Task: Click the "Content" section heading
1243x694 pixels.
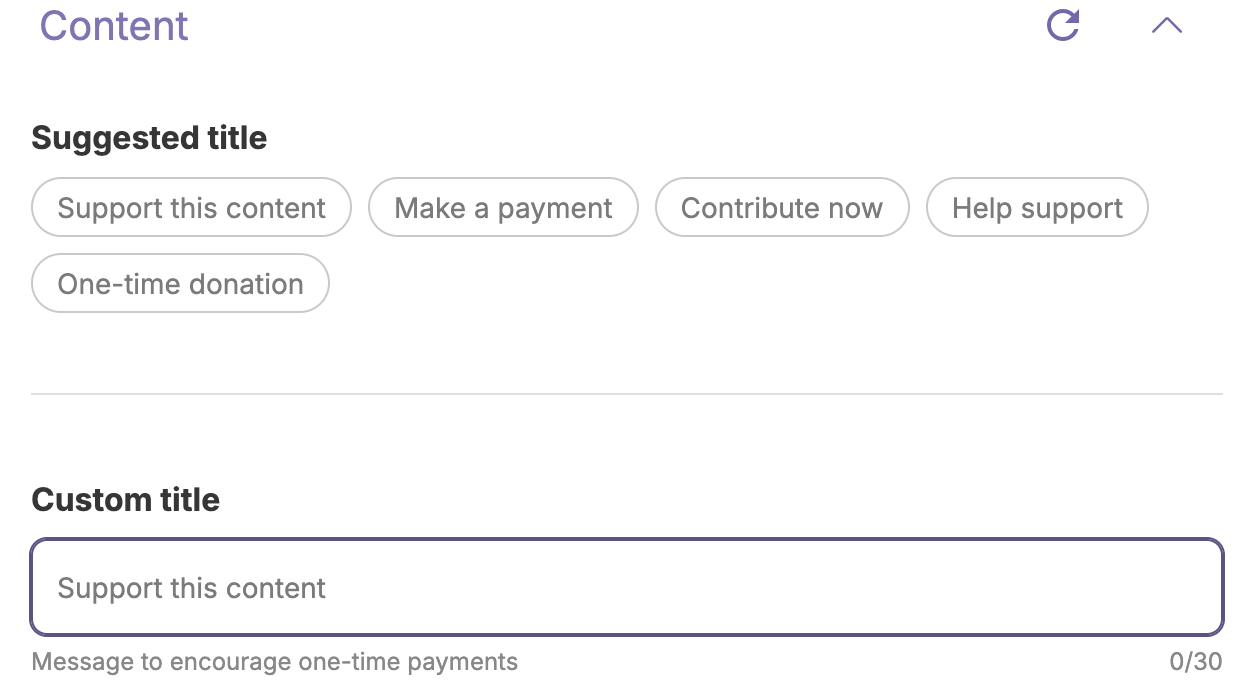Action: [x=113, y=26]
